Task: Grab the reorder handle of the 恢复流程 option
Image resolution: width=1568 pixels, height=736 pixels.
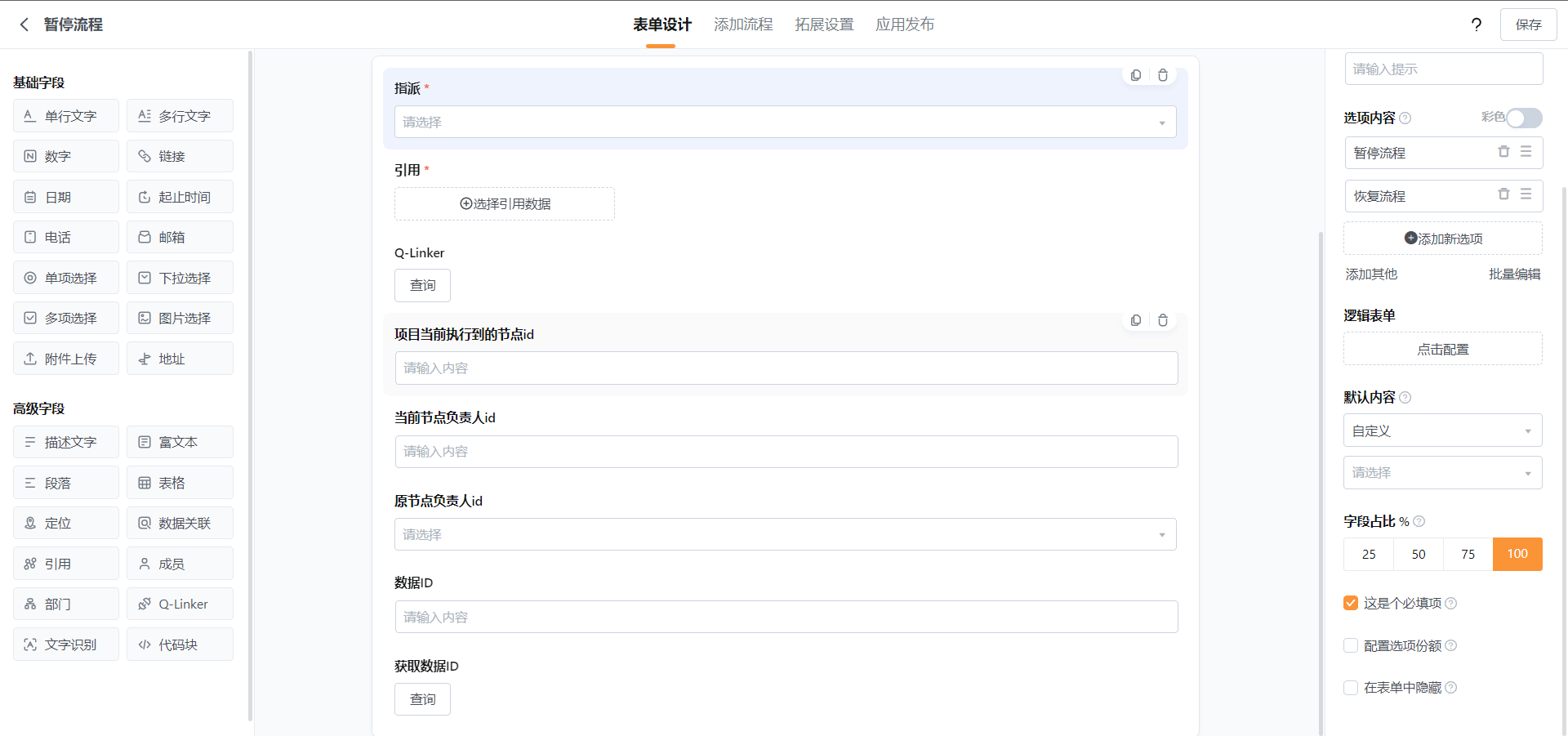Action: pyautogui.click(x=1526, y=194)
